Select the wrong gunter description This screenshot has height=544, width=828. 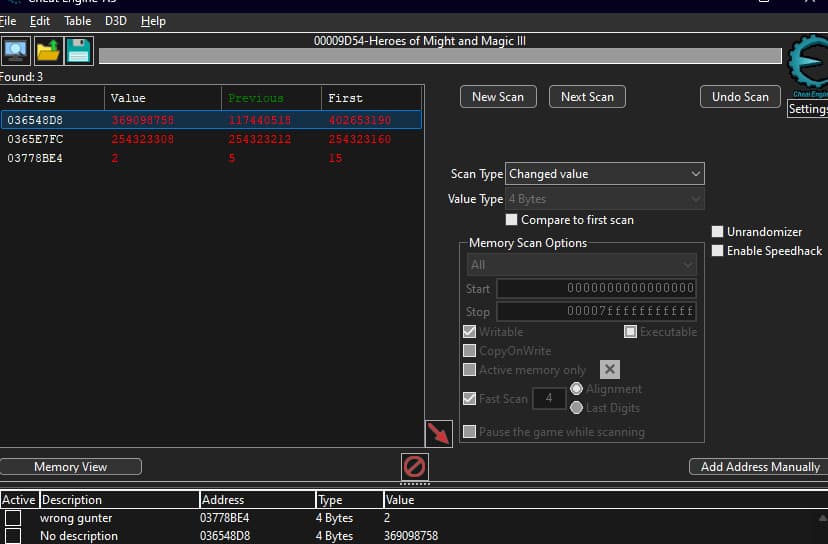click(76, 518)
